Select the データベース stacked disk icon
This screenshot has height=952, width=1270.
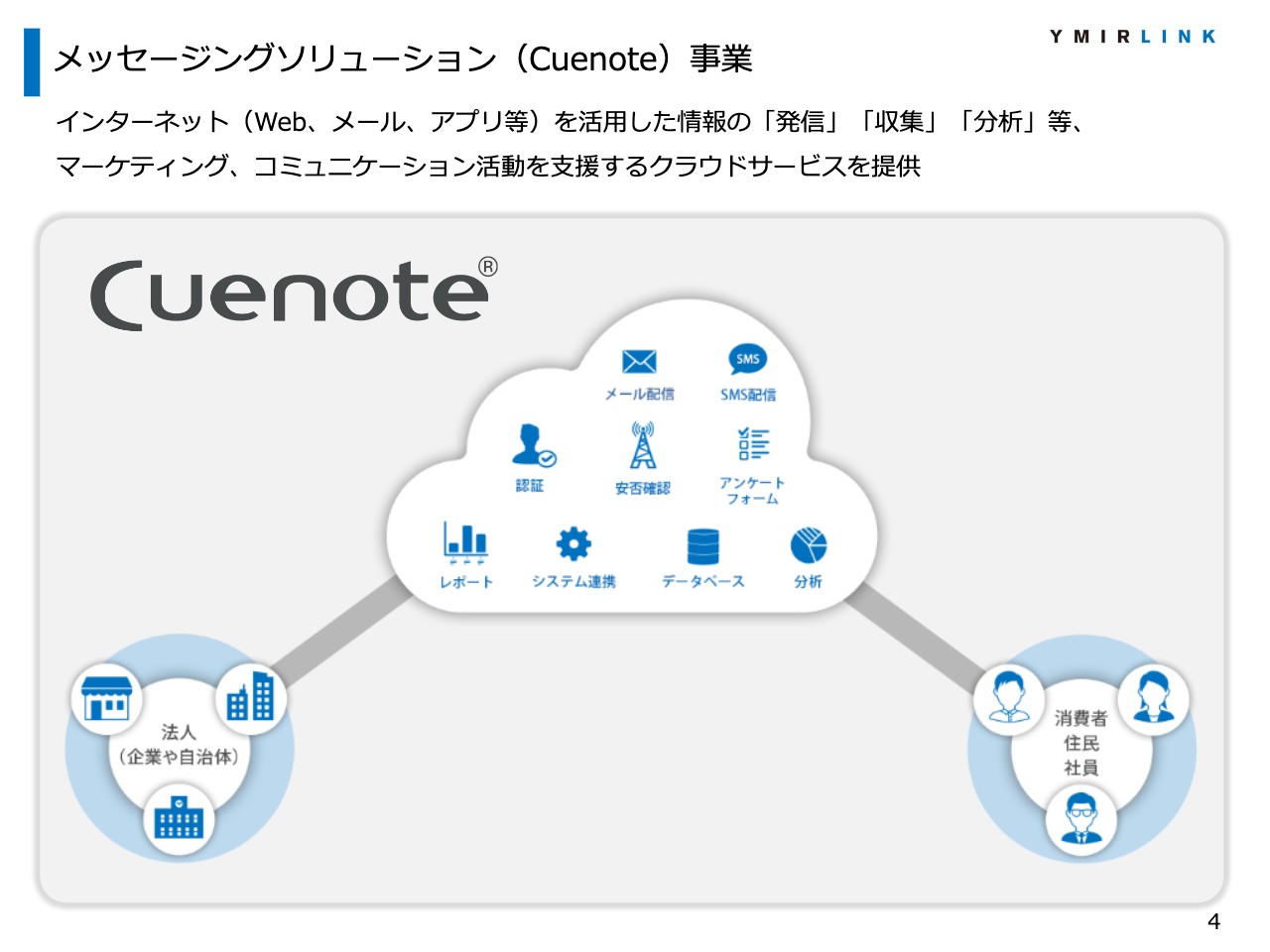pos(702,545)
